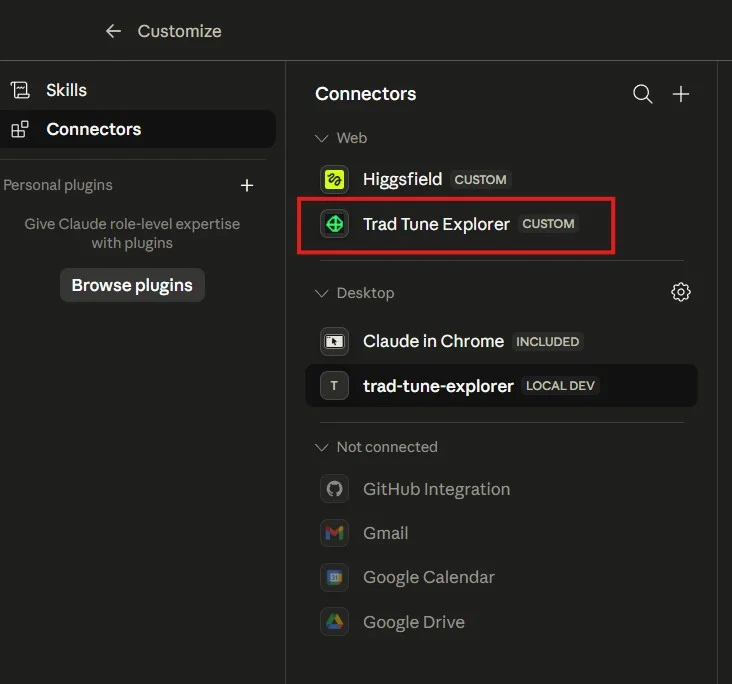Click the Google Drive icon
The height and width of the screenshot is (684, 732).
[x=334, y=621]
